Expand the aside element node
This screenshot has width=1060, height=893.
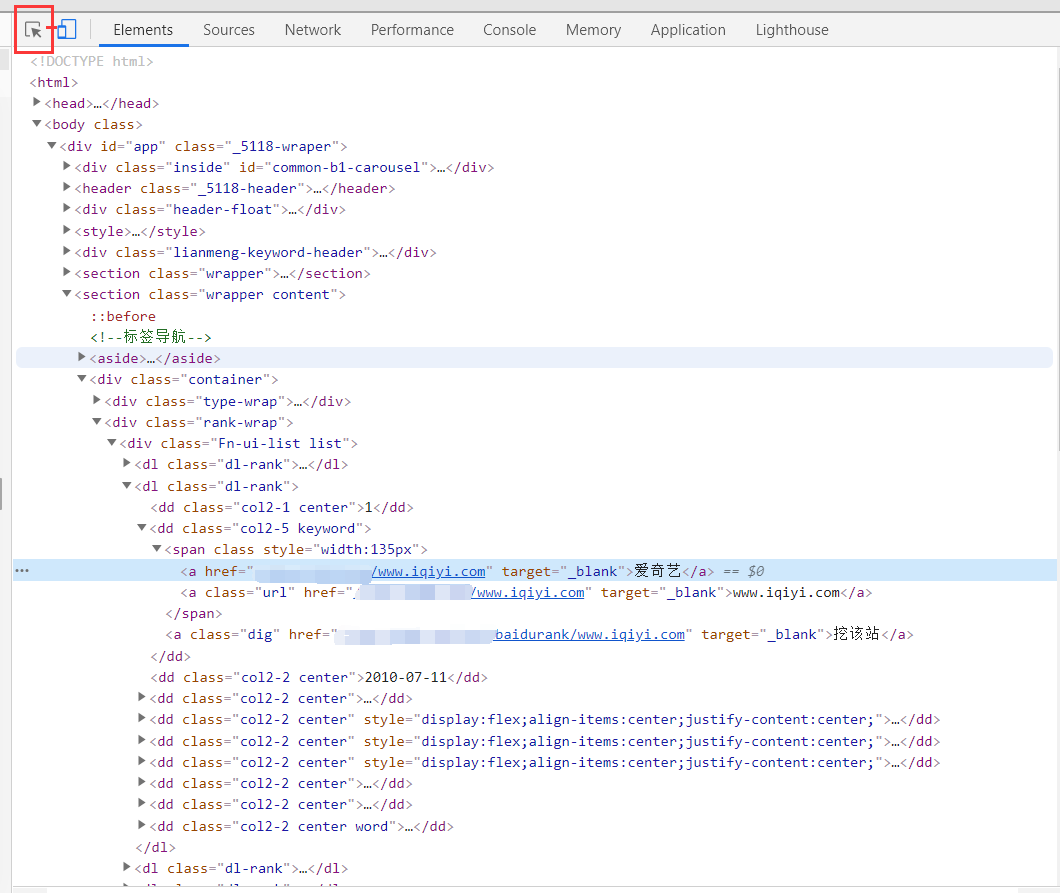tap(82, 357)
